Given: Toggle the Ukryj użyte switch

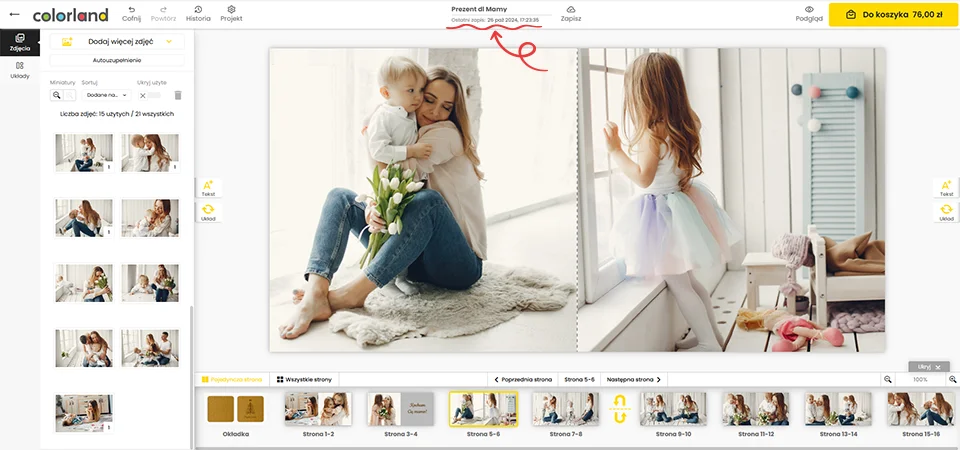Looking at the screenshot, I should click(x=150, y=95).
